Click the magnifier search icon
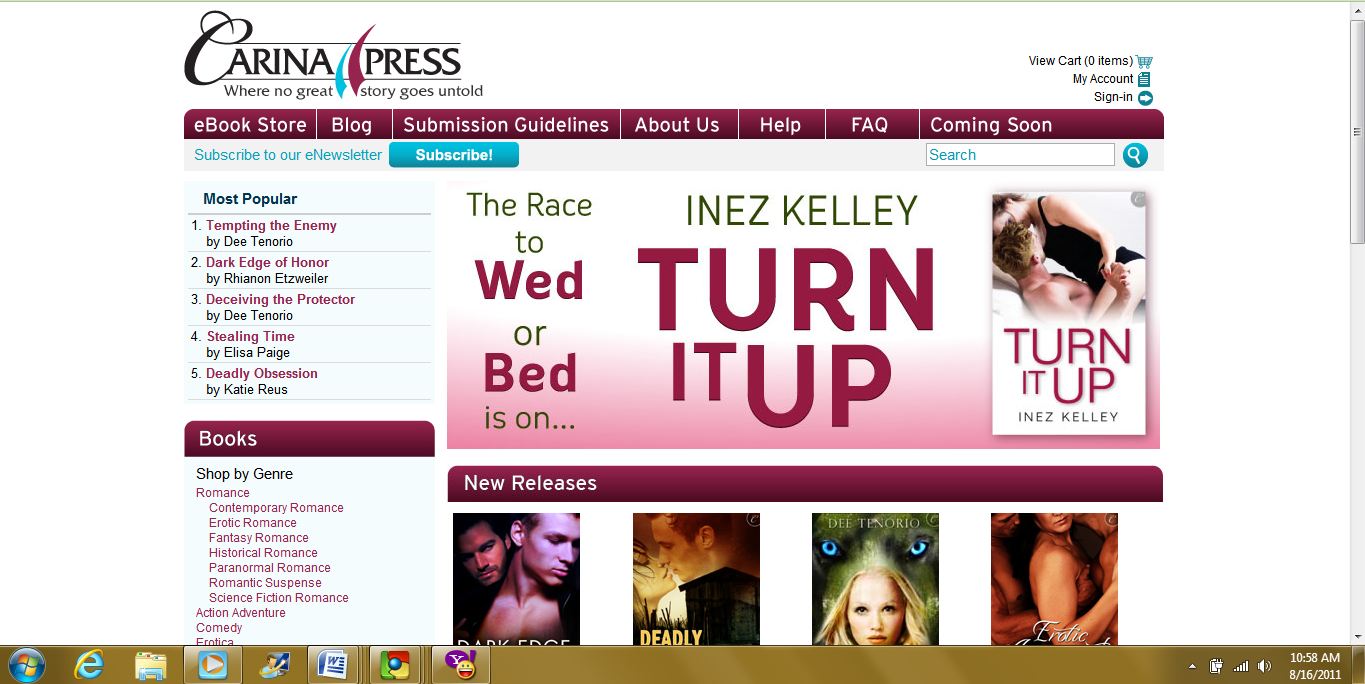The image size is (1365, 684). (1135, 155)
